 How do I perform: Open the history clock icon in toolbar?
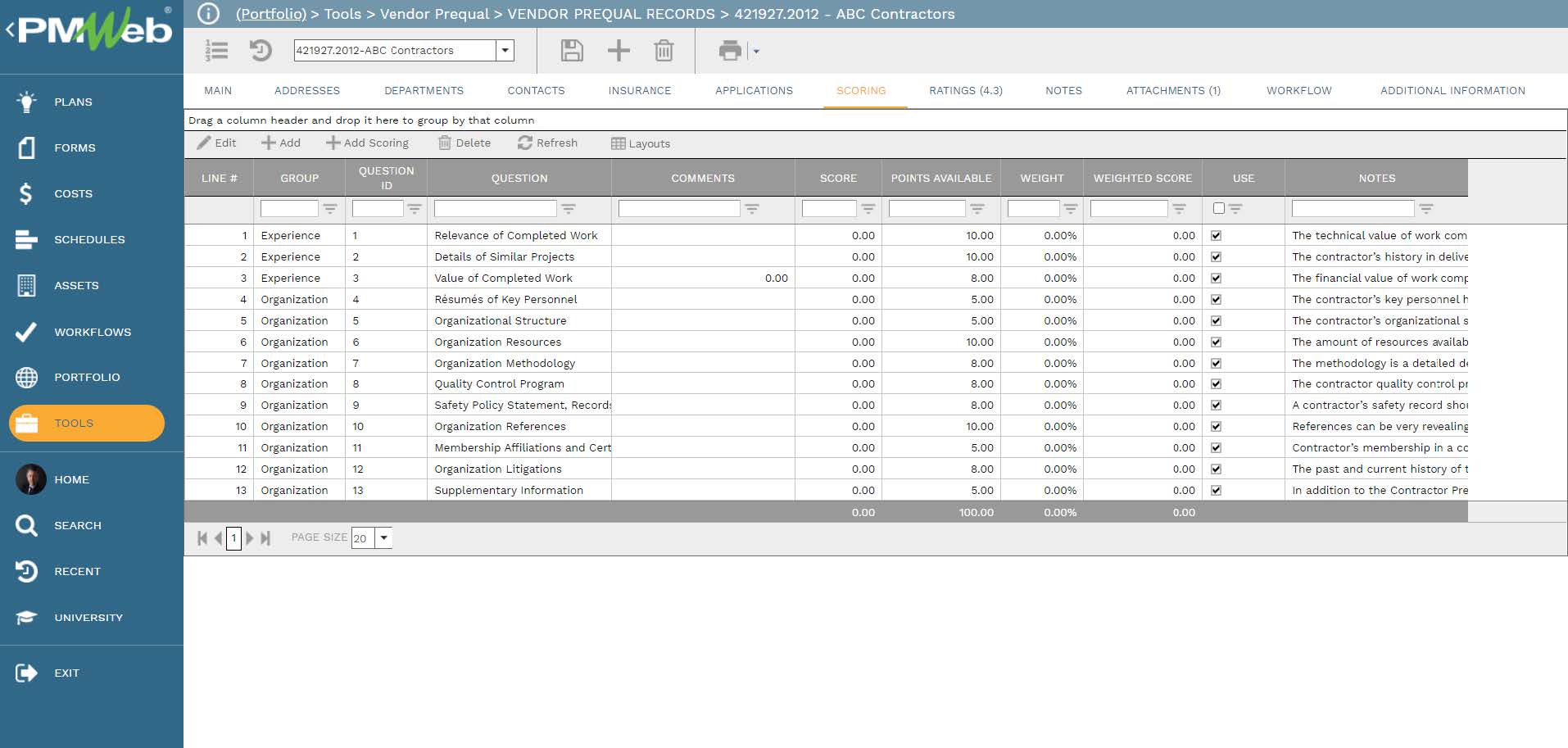tap(261, 51)
